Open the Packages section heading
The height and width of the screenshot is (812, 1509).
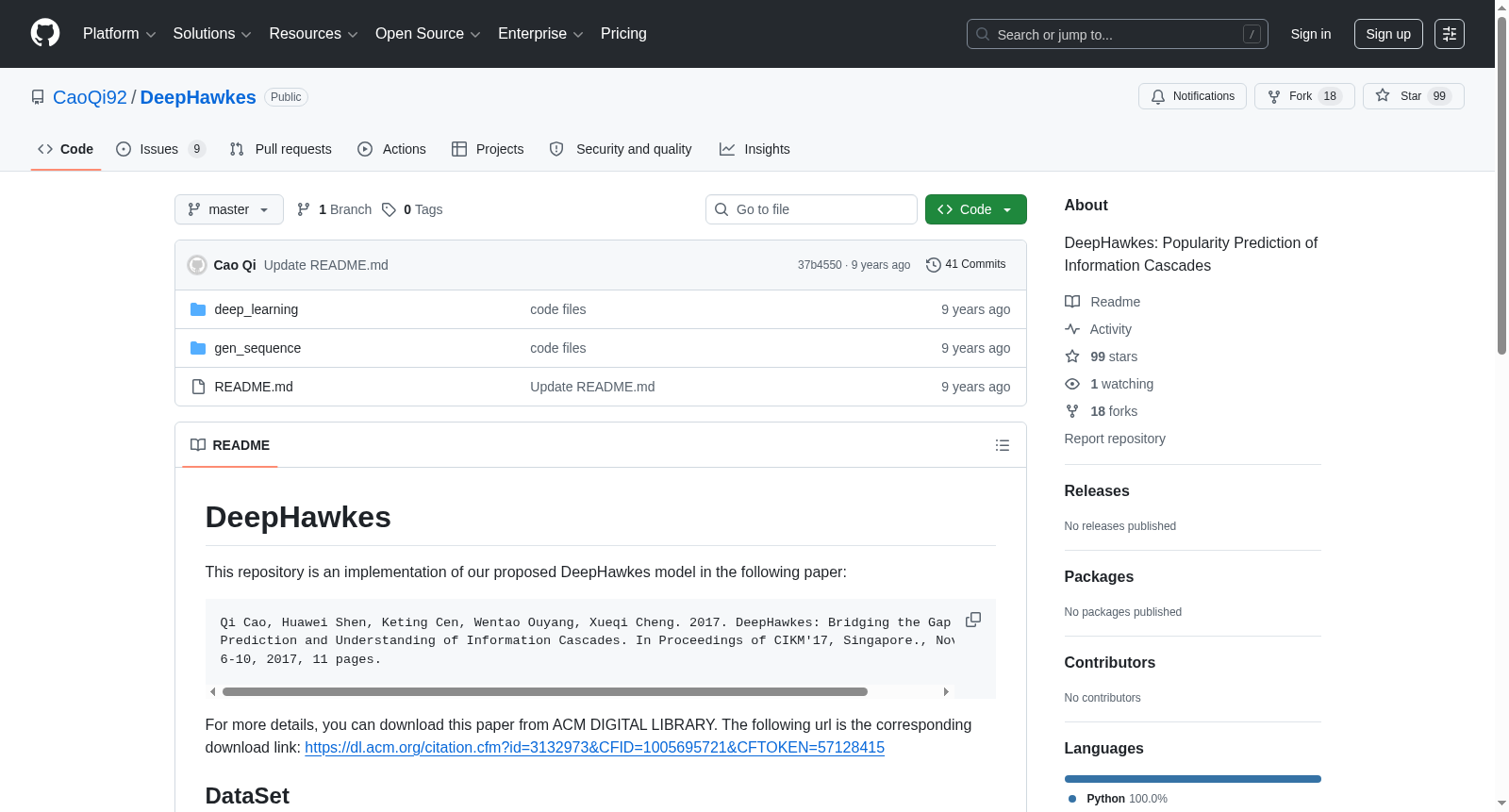point(1099,577)
